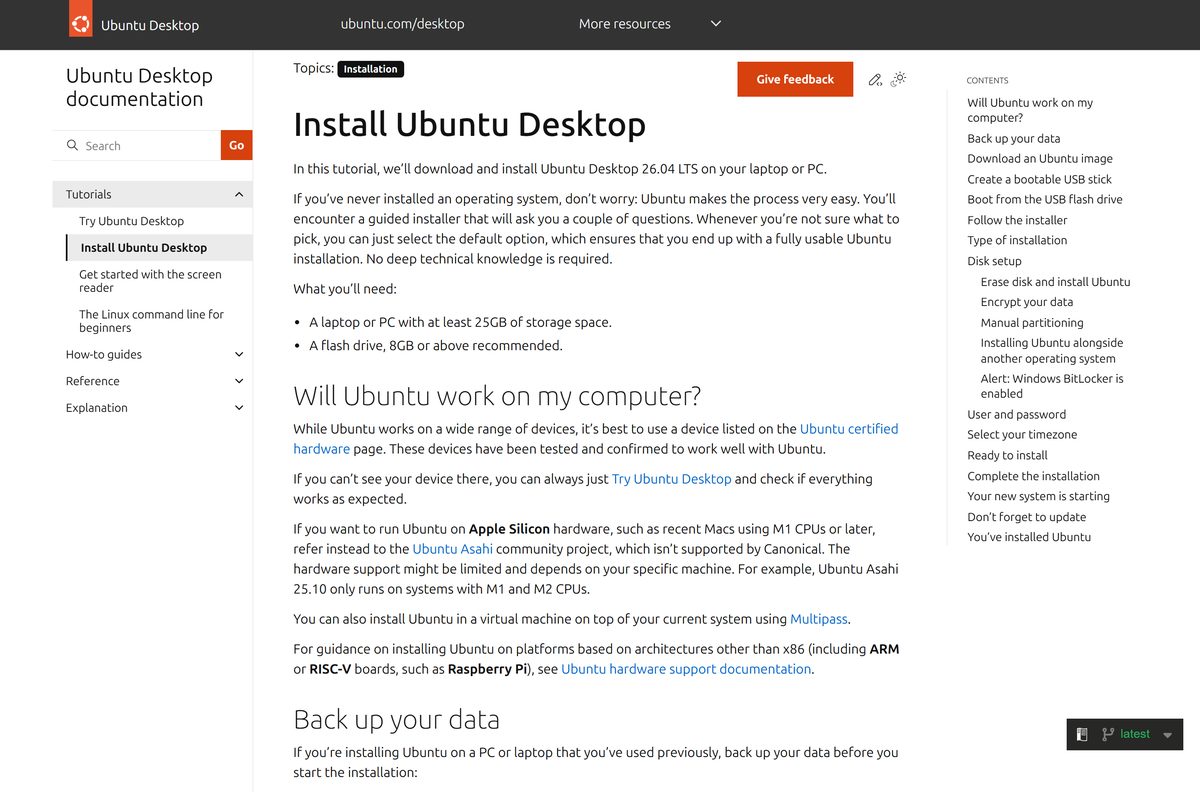Open The Linux command line for beginners
The width and height of the screenshot is (1200, 792).
point(151,321)
